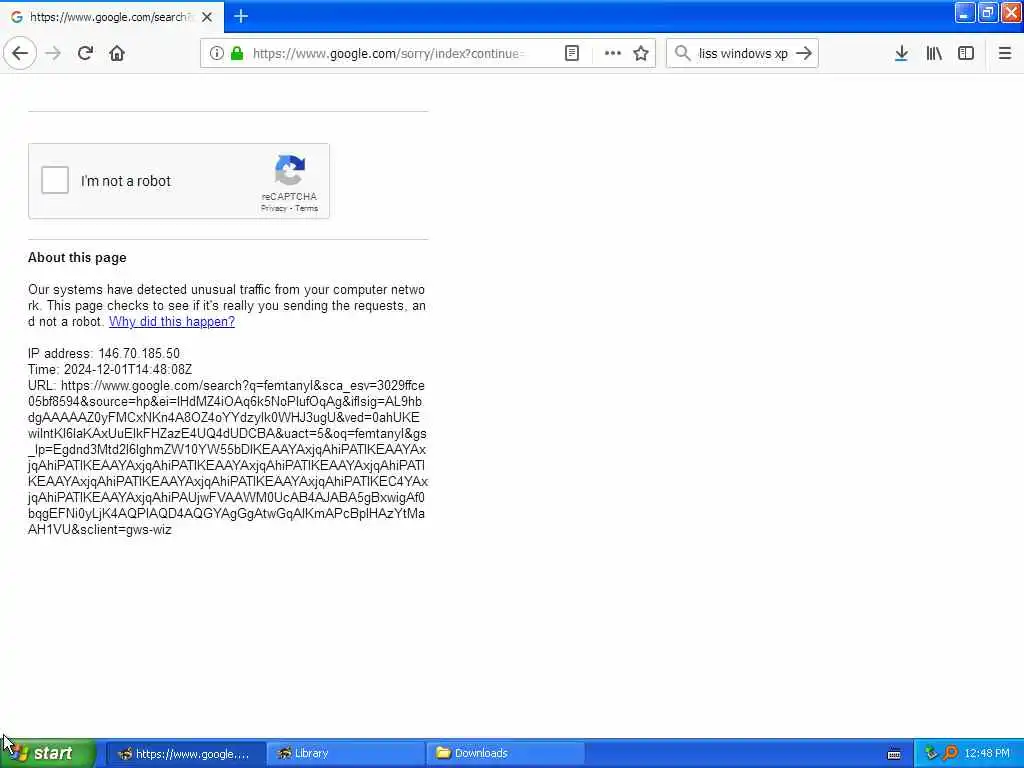1024x768 pixels.
Task: Click the IP address 146.70.185.50 text
Action: click(104, 353)
